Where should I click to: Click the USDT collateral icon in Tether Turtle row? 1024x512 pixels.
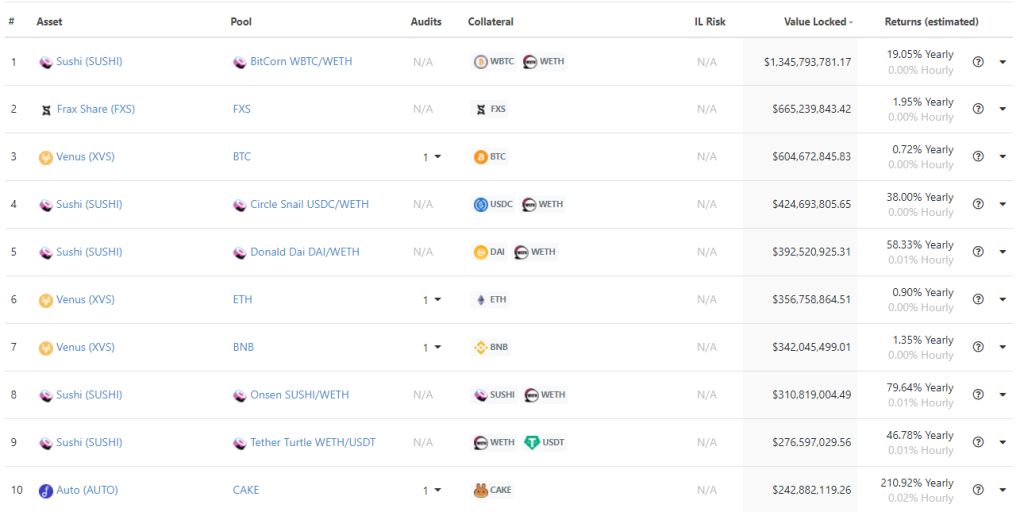point(532,443)
